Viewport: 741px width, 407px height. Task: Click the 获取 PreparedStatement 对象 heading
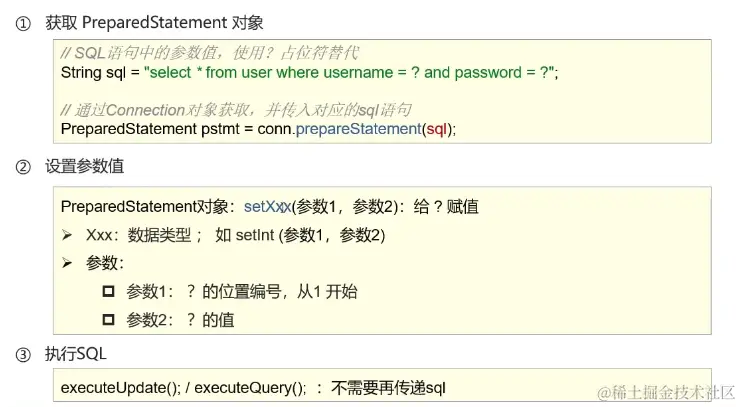pyautogui.click(x=154, y=23)
